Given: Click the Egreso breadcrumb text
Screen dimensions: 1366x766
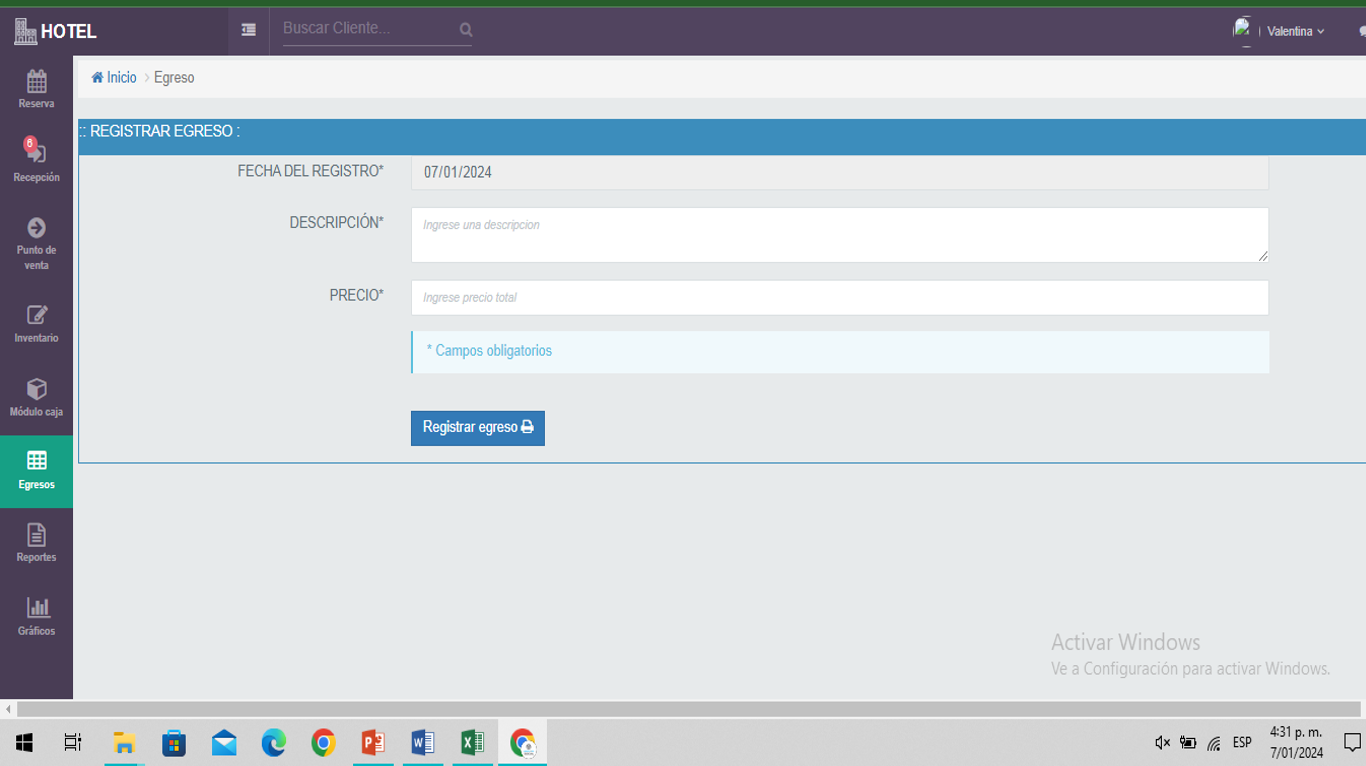Looking at the screenshot, I should (174, 77).
